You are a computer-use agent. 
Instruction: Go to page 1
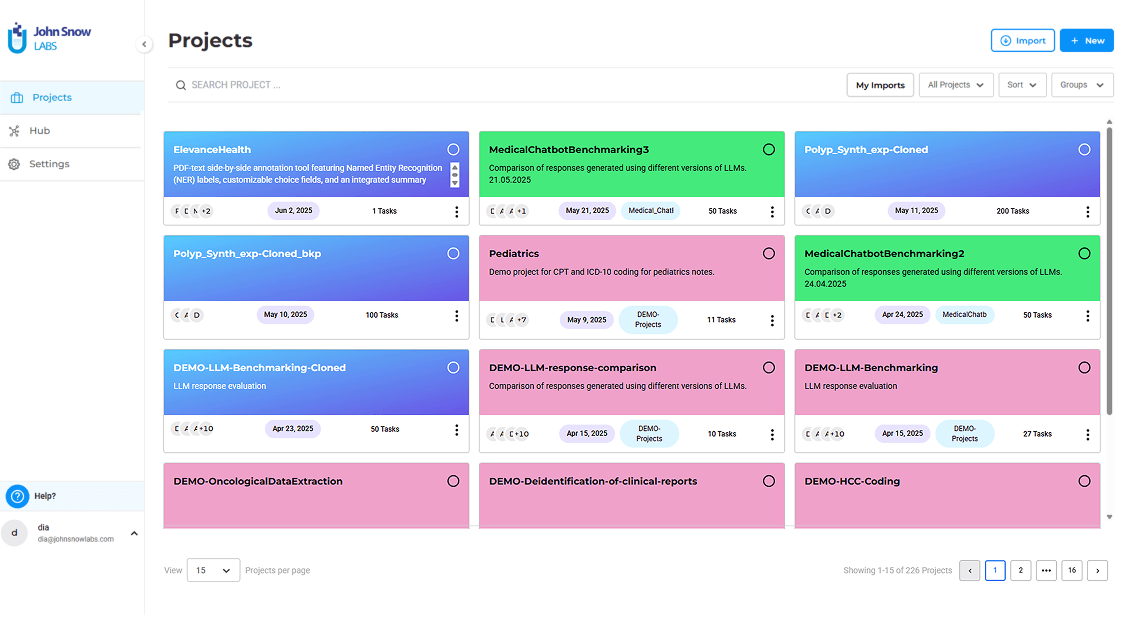tap(995, 571)
